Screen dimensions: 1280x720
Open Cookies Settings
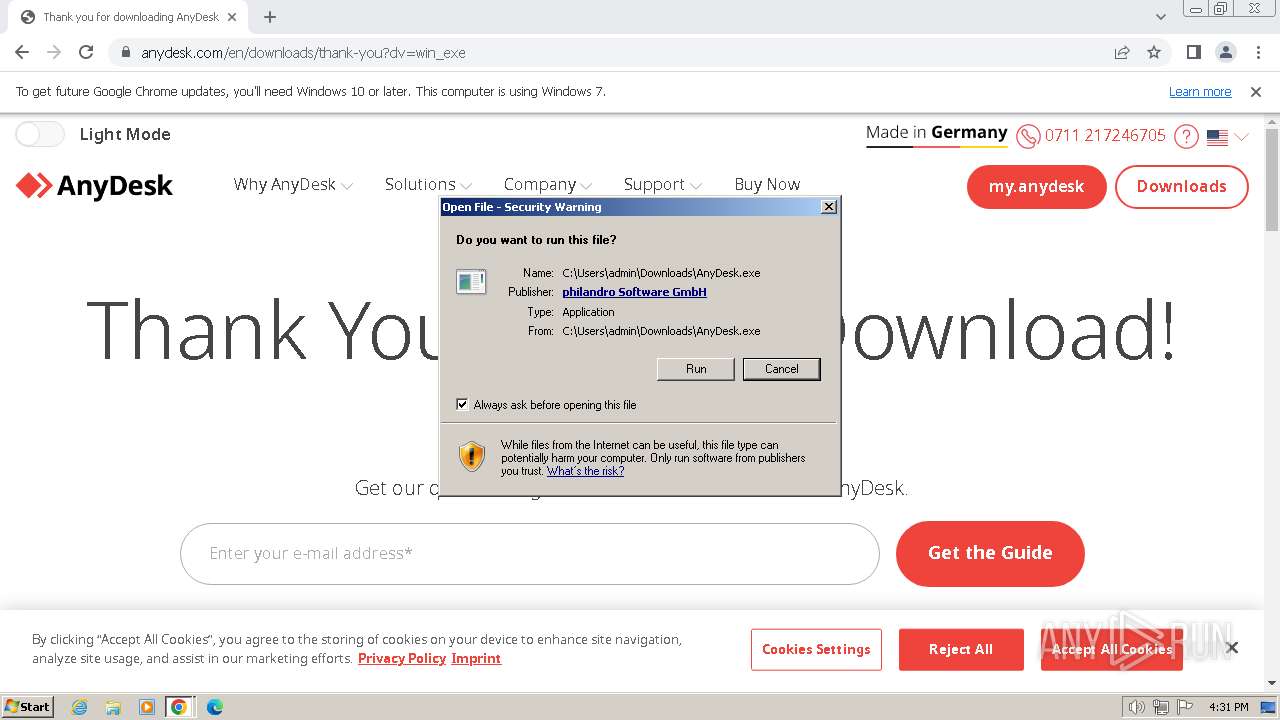tap(816, 649)
